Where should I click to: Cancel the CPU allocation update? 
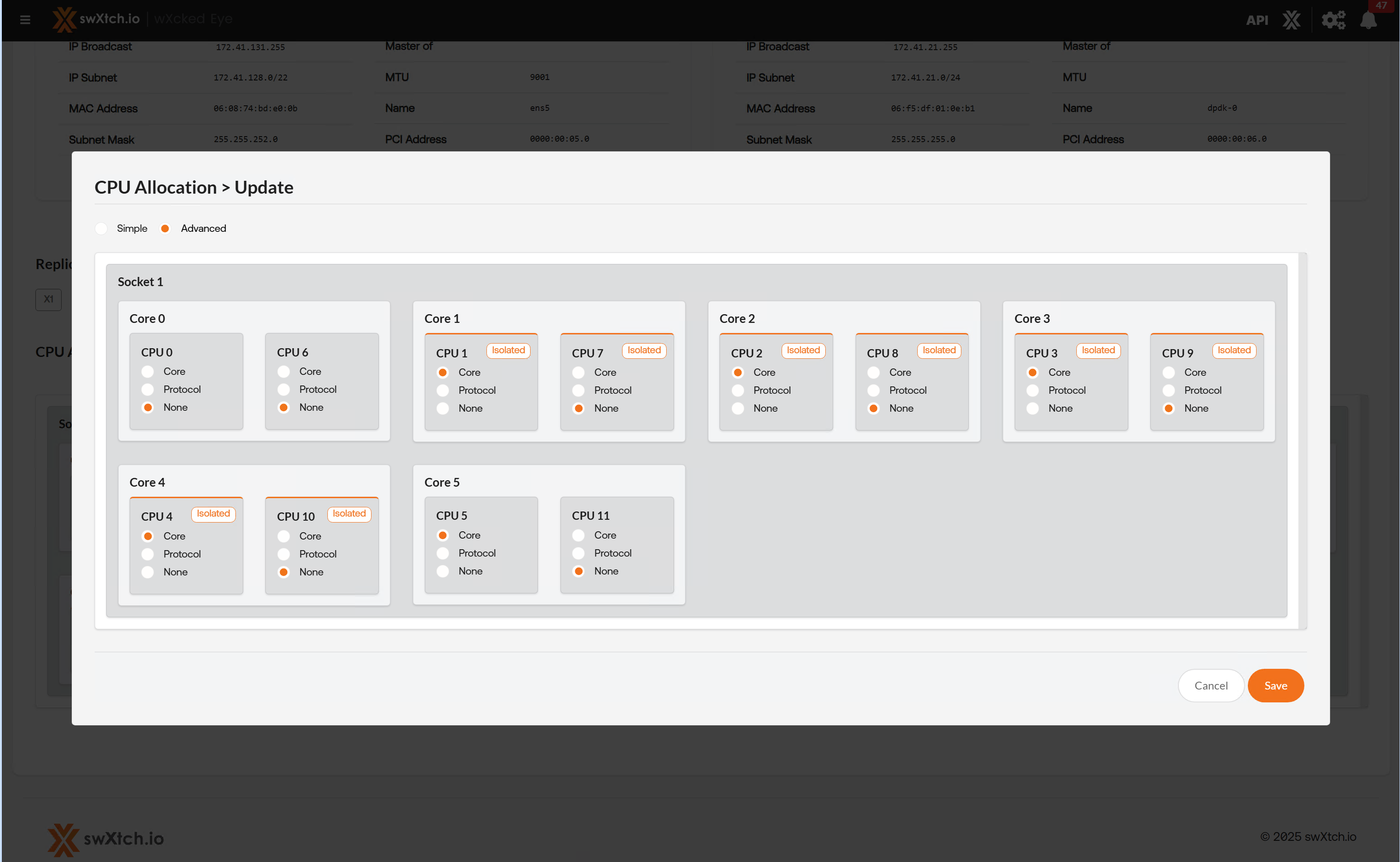(x=1211, y=686)
